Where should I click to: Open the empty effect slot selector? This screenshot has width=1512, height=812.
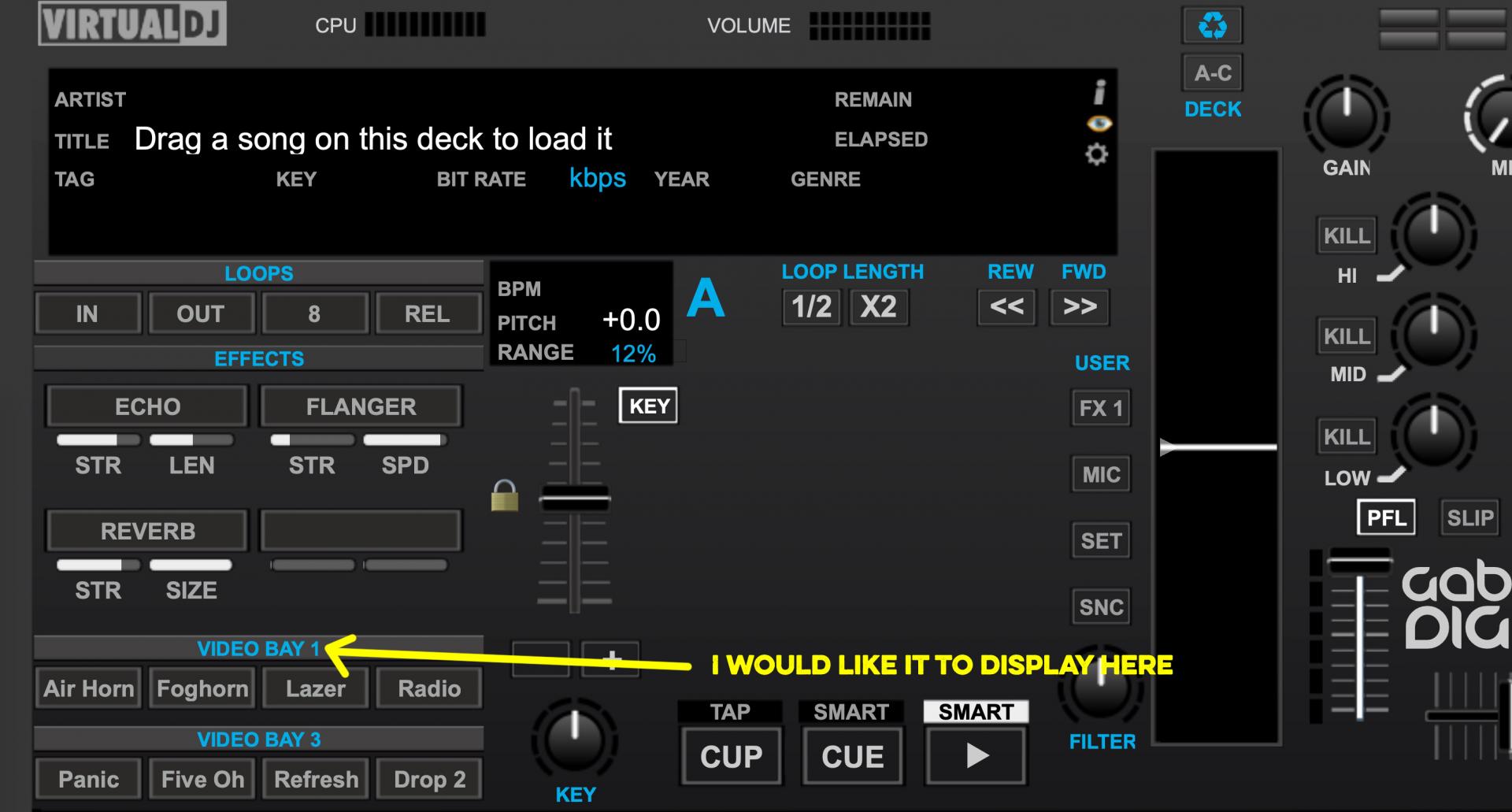pyautogui.click(x=361, y=531)
